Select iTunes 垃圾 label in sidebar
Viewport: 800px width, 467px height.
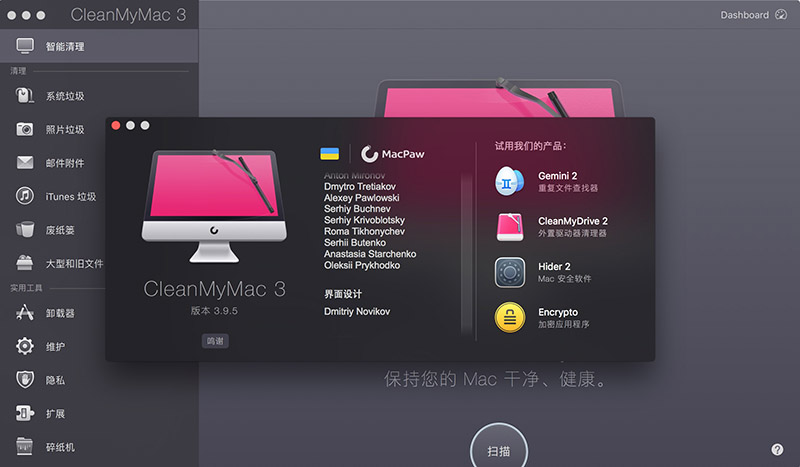point(71,196)
